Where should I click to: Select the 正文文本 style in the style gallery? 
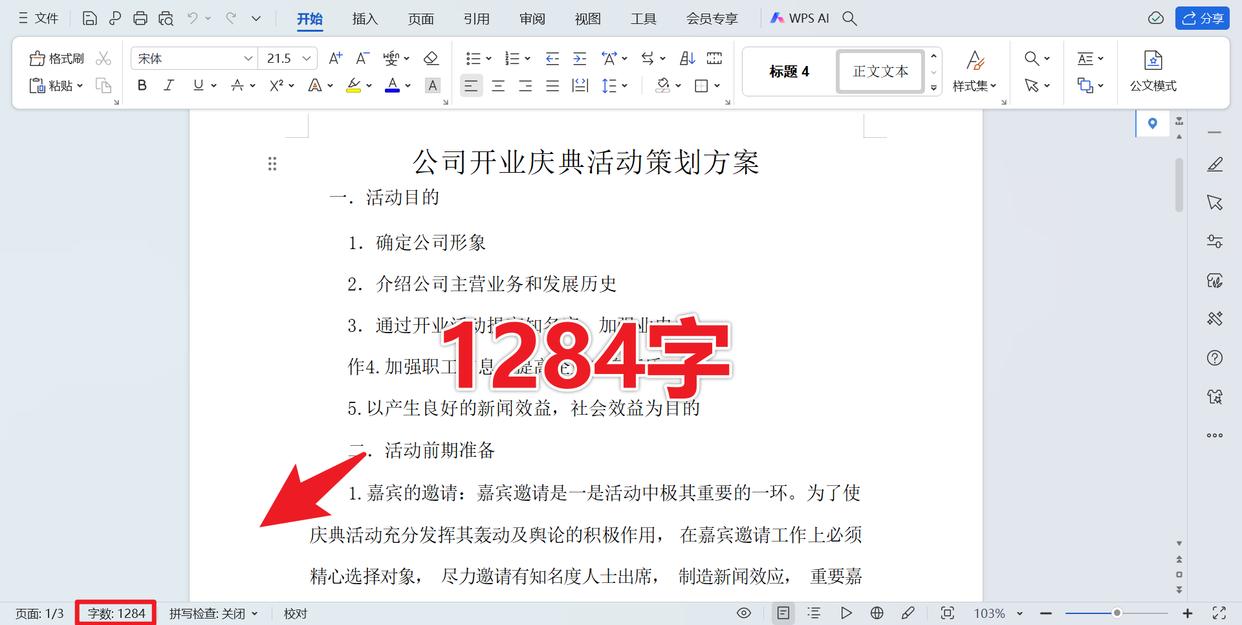click(879, 71)
